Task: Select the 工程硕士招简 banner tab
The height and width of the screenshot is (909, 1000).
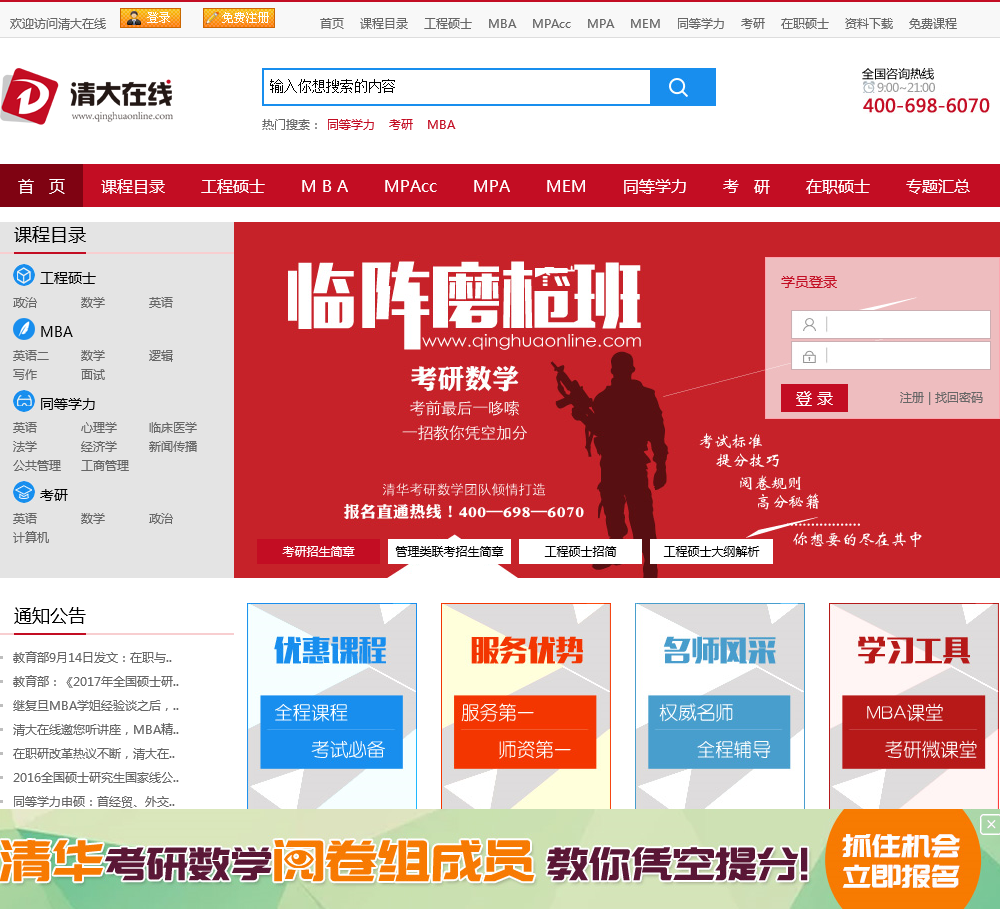Action: [x=580, y=551]
